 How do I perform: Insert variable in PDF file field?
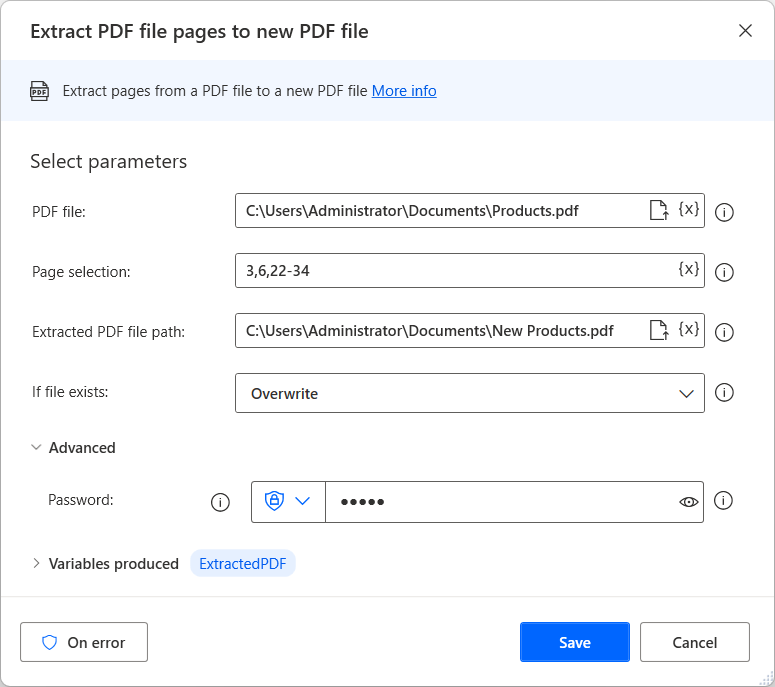point(689,209)
